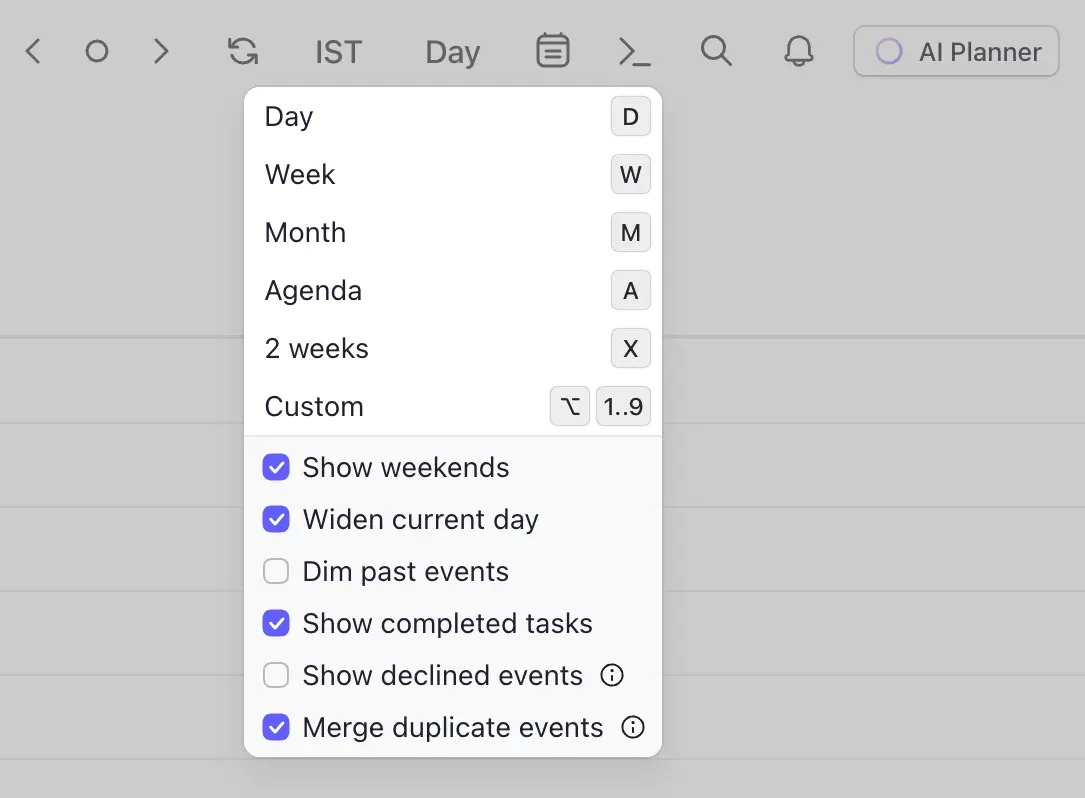This screenshot has height=798, width=1085.
Task: Go to the previous day
Action: click(x=32, y=51)
